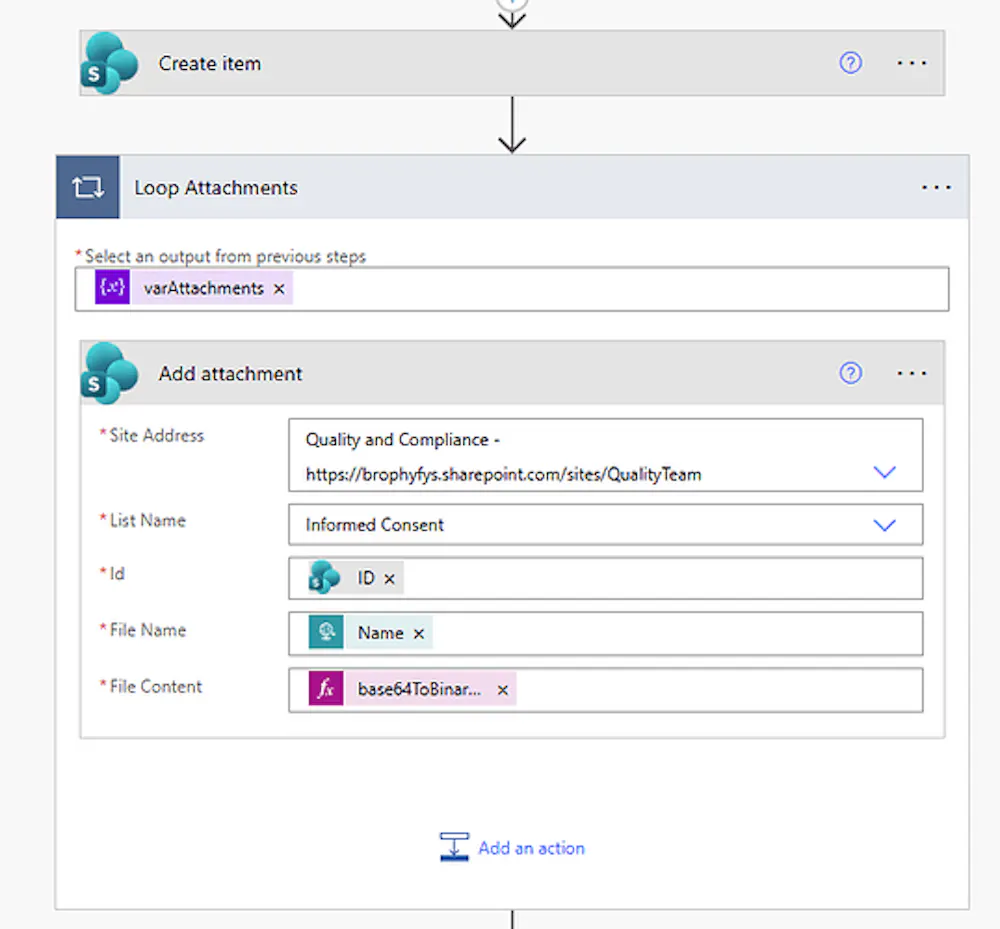Remove the varAttachments token
Screen dimensions: 1000x929
[x=279, y=289]
